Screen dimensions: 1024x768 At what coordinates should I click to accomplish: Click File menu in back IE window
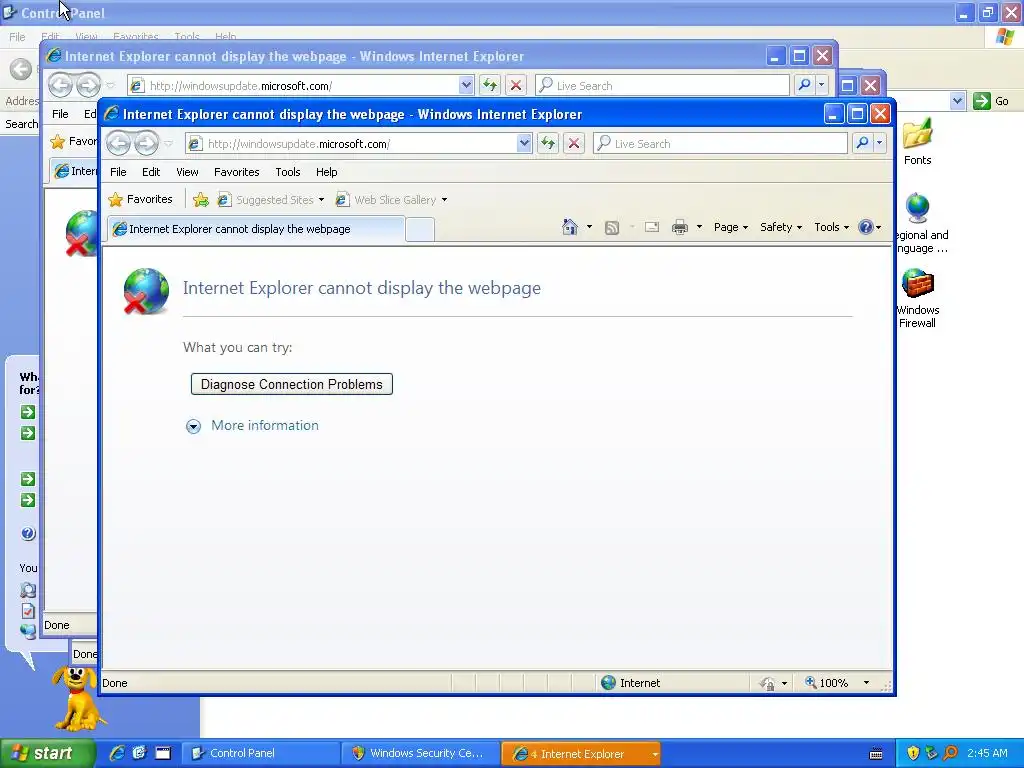(60, 114)
